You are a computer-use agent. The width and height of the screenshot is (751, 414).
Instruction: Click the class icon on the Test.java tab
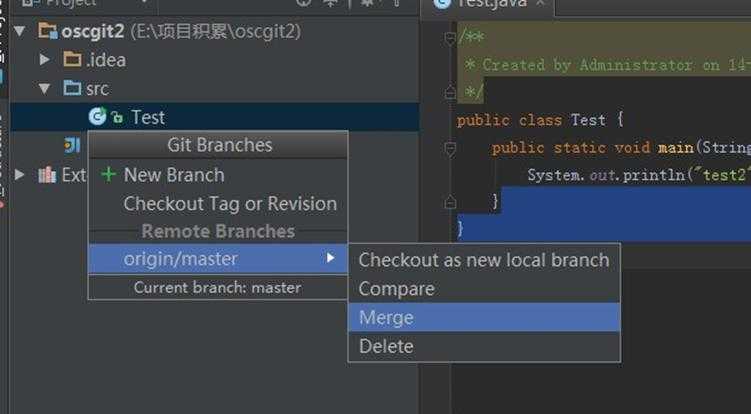point(442,4)
